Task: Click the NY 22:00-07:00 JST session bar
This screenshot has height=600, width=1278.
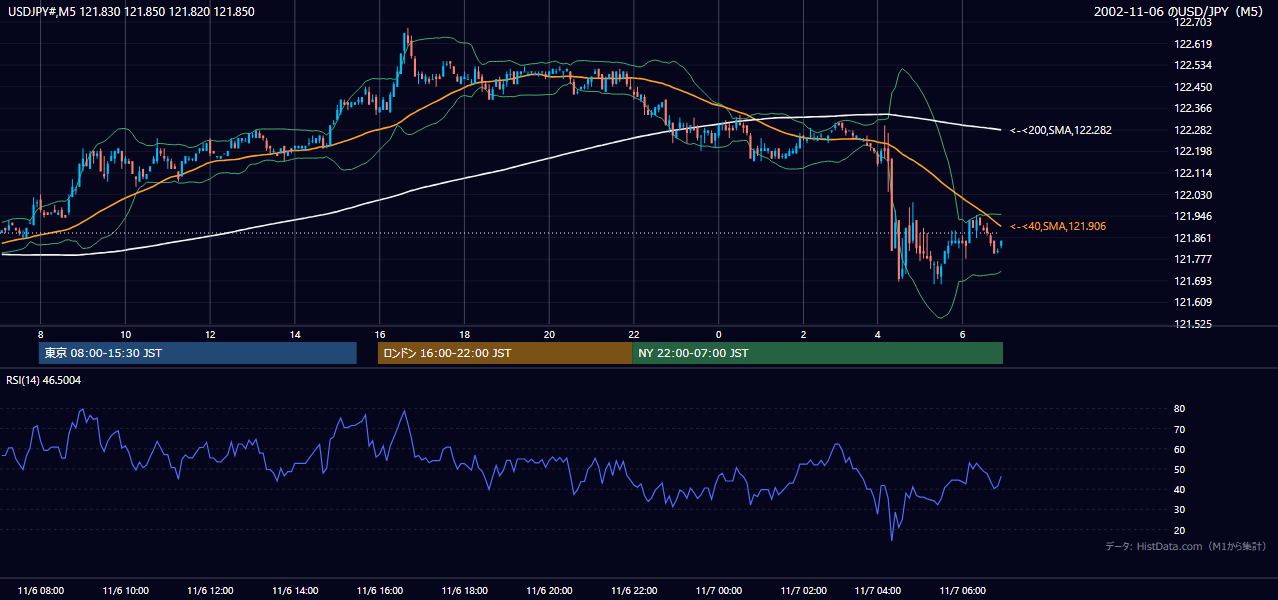Action: [817, 353]
